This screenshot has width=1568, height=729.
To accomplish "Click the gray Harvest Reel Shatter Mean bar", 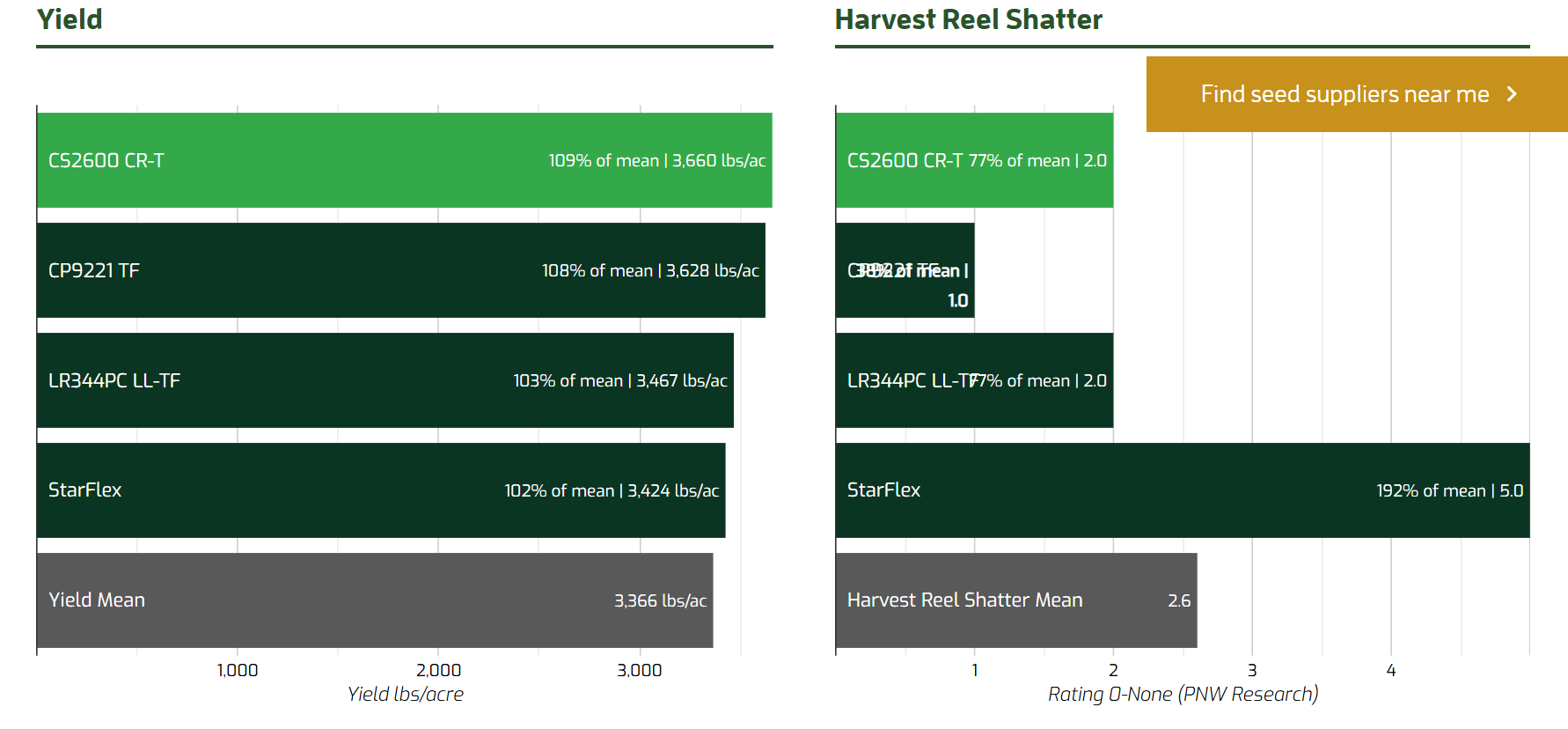I will [1016, 600].
